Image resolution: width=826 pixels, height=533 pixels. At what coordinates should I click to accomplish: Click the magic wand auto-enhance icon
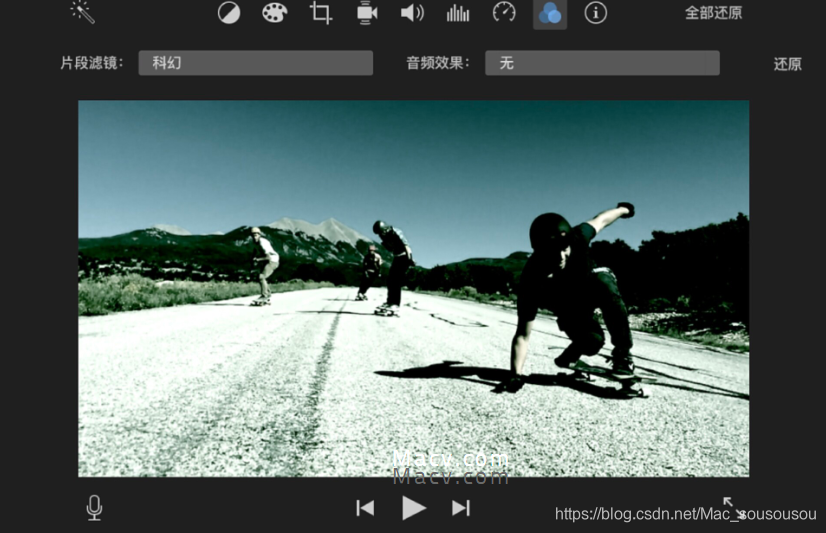click(x=83, y=12)
